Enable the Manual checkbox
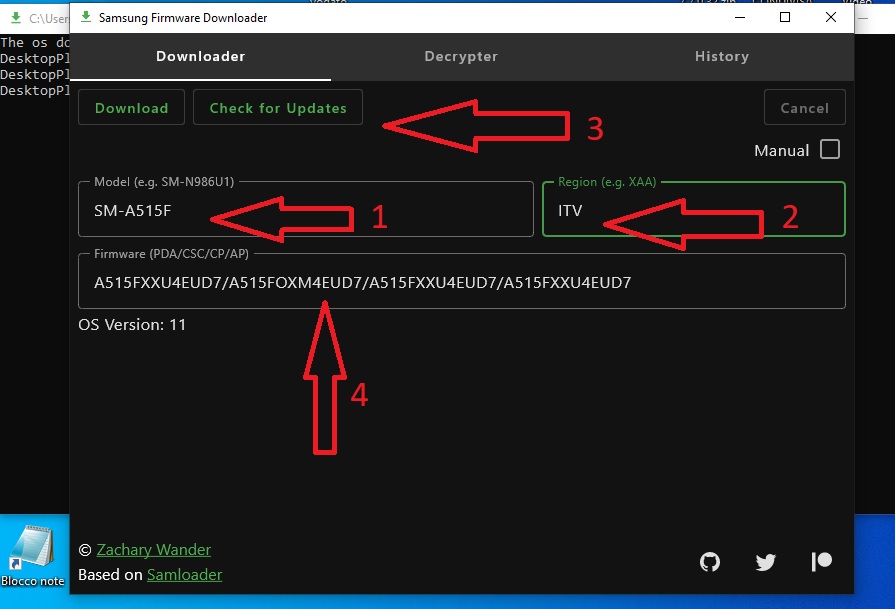 pyautogui.click(x=829, y=150)
